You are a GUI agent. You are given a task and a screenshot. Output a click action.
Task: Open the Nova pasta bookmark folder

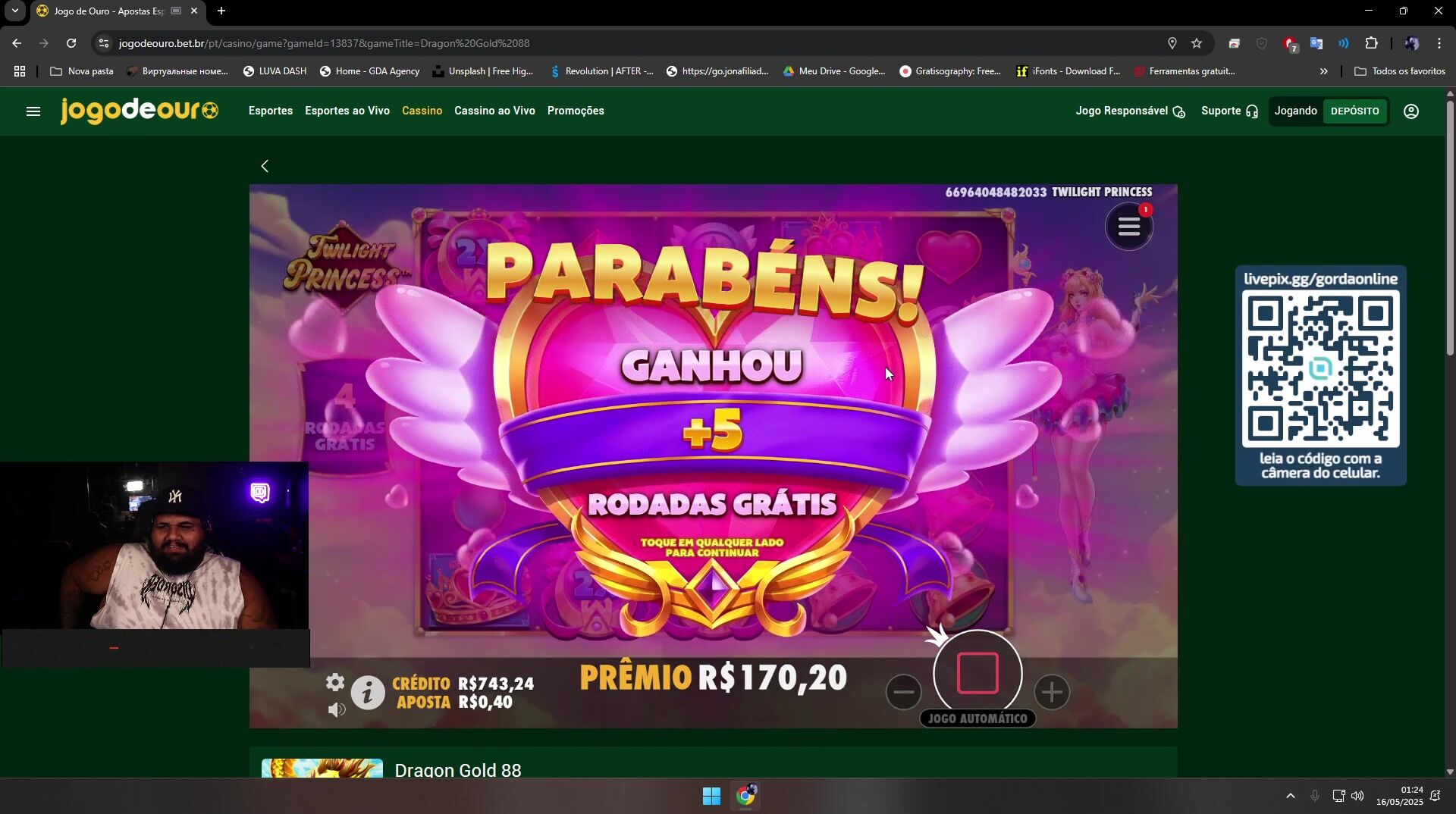coord(82,71)
